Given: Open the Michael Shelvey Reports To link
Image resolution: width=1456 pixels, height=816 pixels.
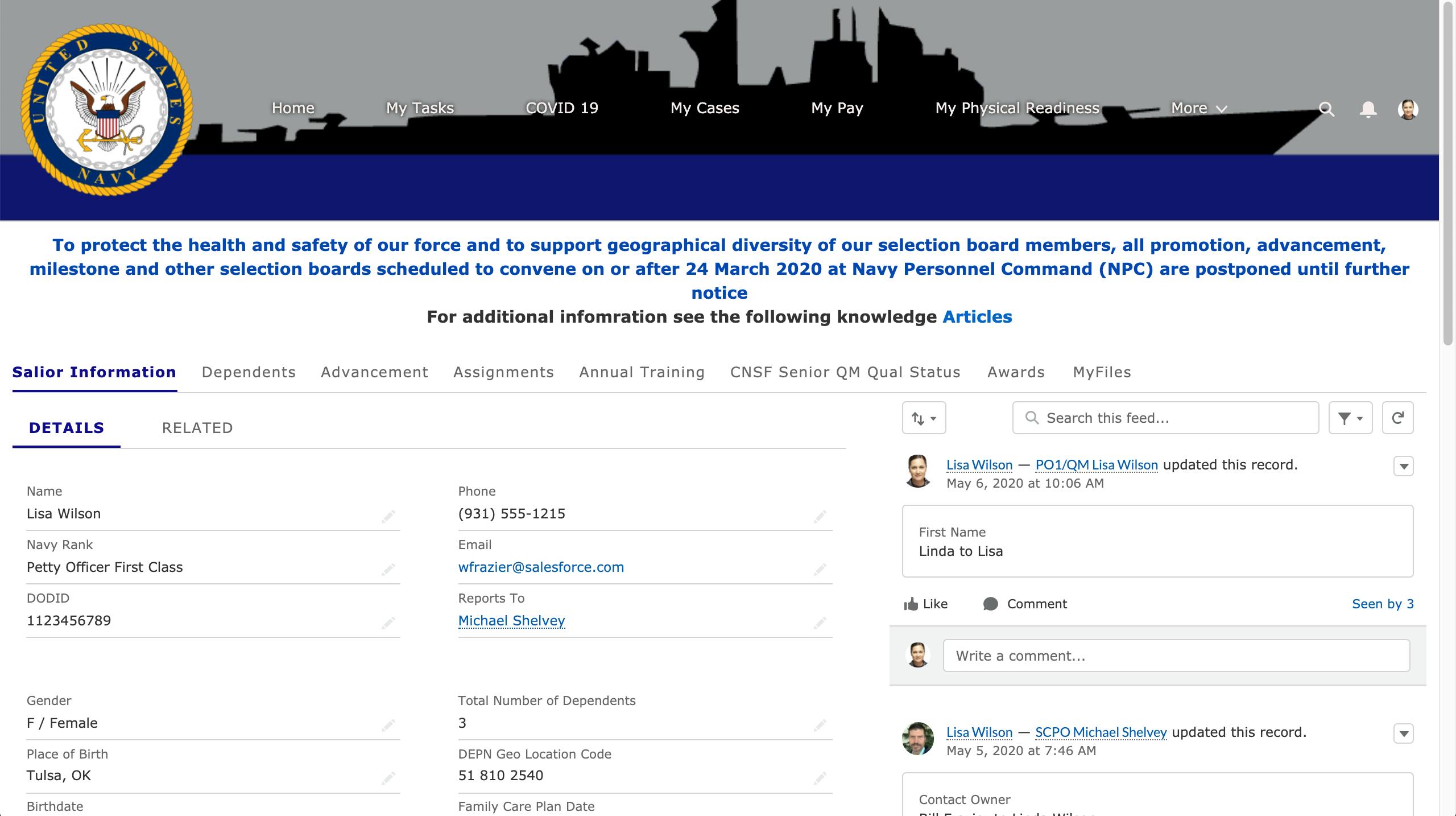Looking at the screenshot, I should tap(511, 620).
